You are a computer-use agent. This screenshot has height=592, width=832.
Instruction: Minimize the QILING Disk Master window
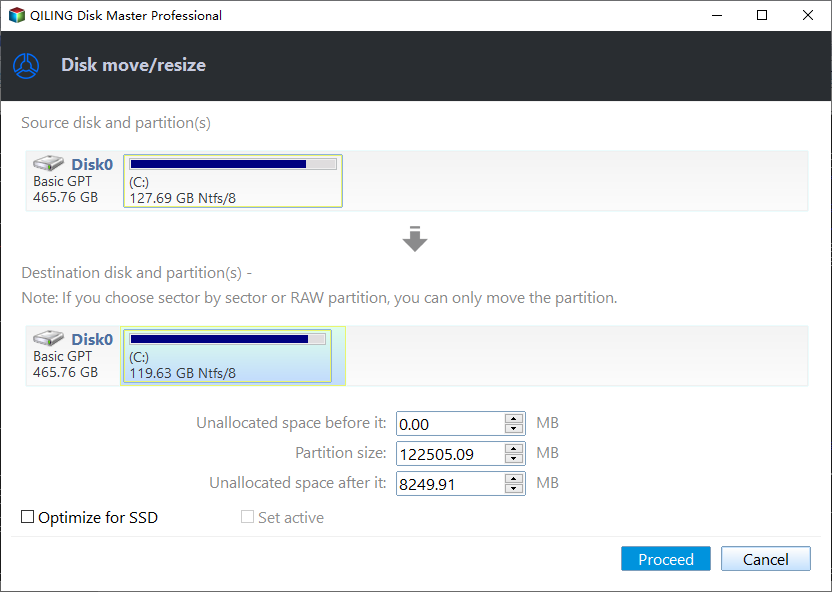tap(717, 15)
